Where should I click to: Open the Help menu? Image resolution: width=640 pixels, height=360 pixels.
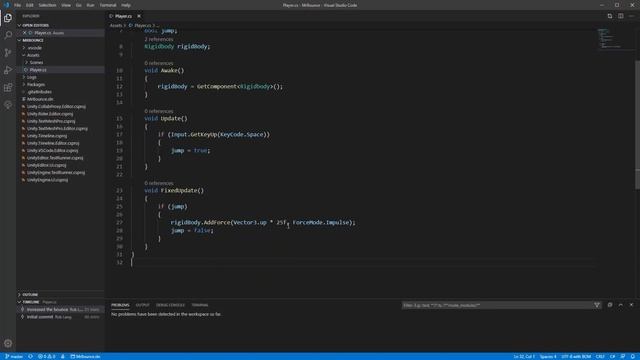click(x=126, y=5)
